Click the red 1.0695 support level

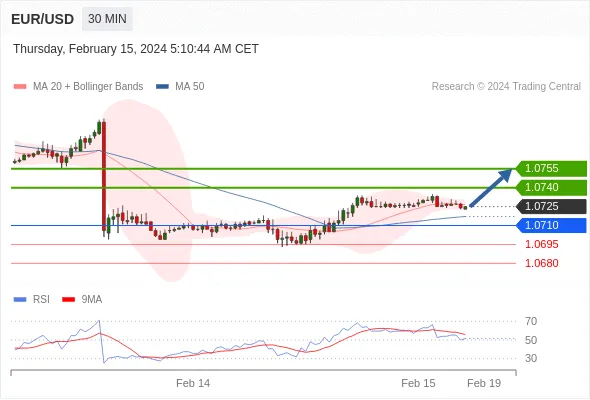[x=542, y=244]
